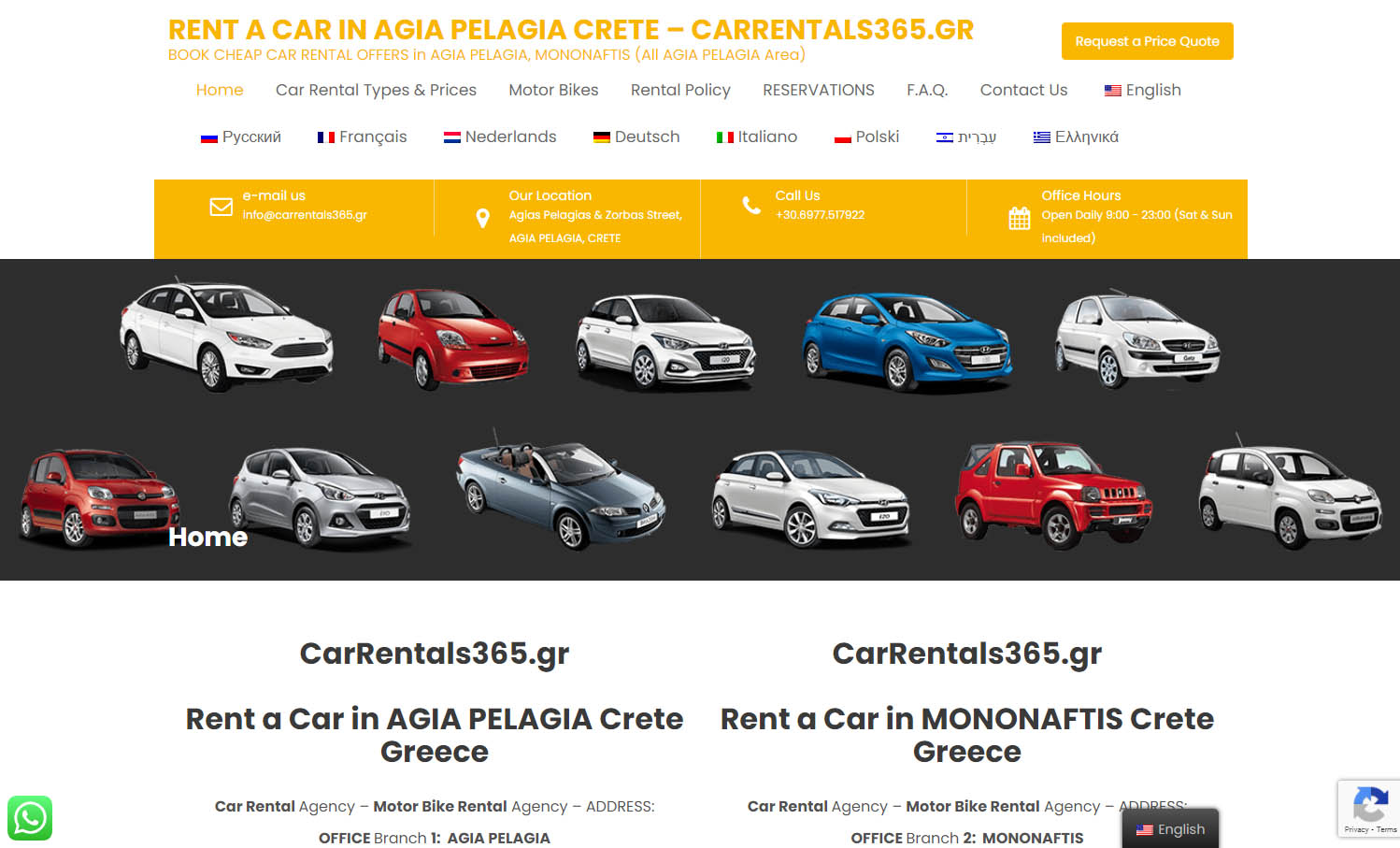Open the Rental Policy menu item
This screenshot has width=1400, height=848.
tap(680, 90)
